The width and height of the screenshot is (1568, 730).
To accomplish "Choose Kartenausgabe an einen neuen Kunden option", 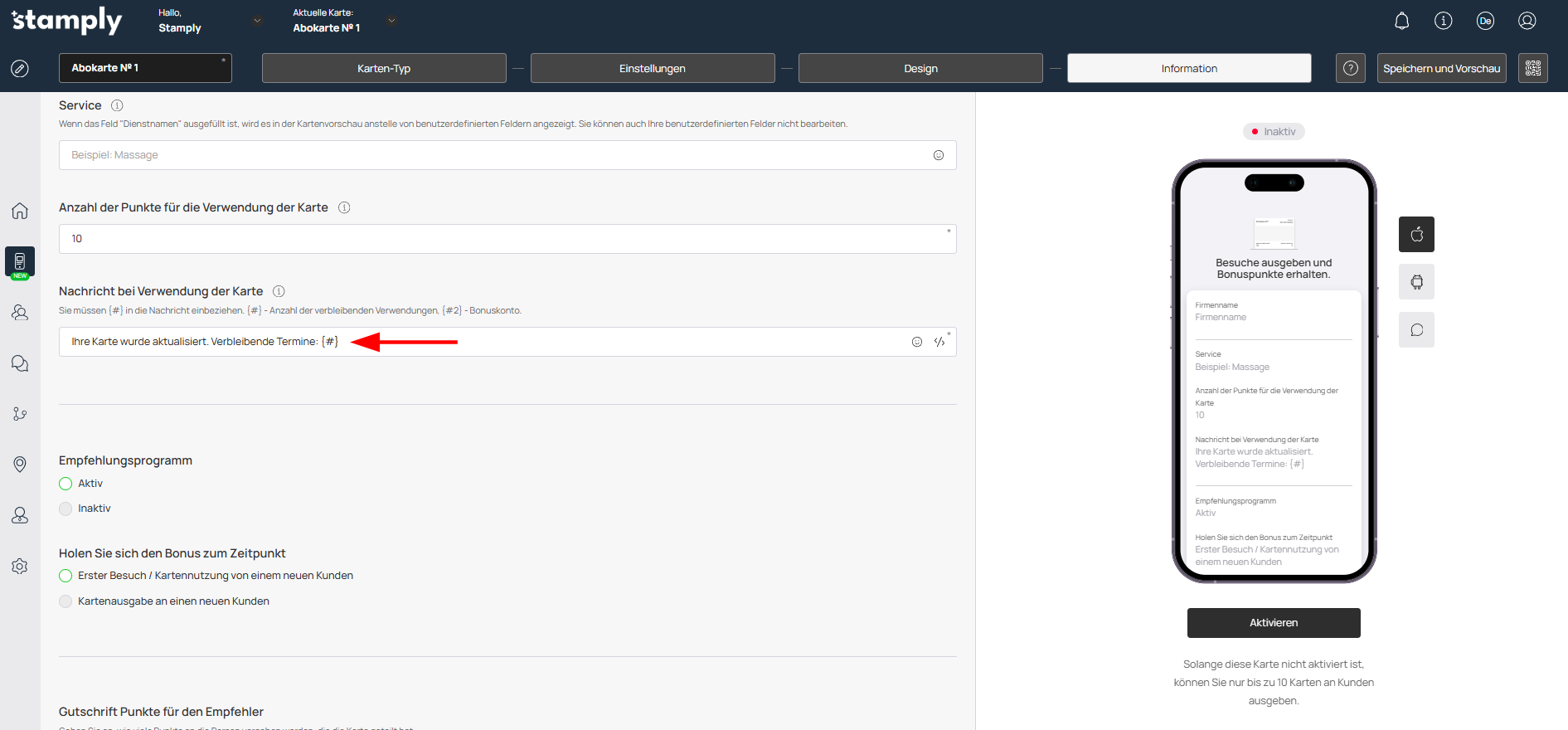I will pos(66,601).
